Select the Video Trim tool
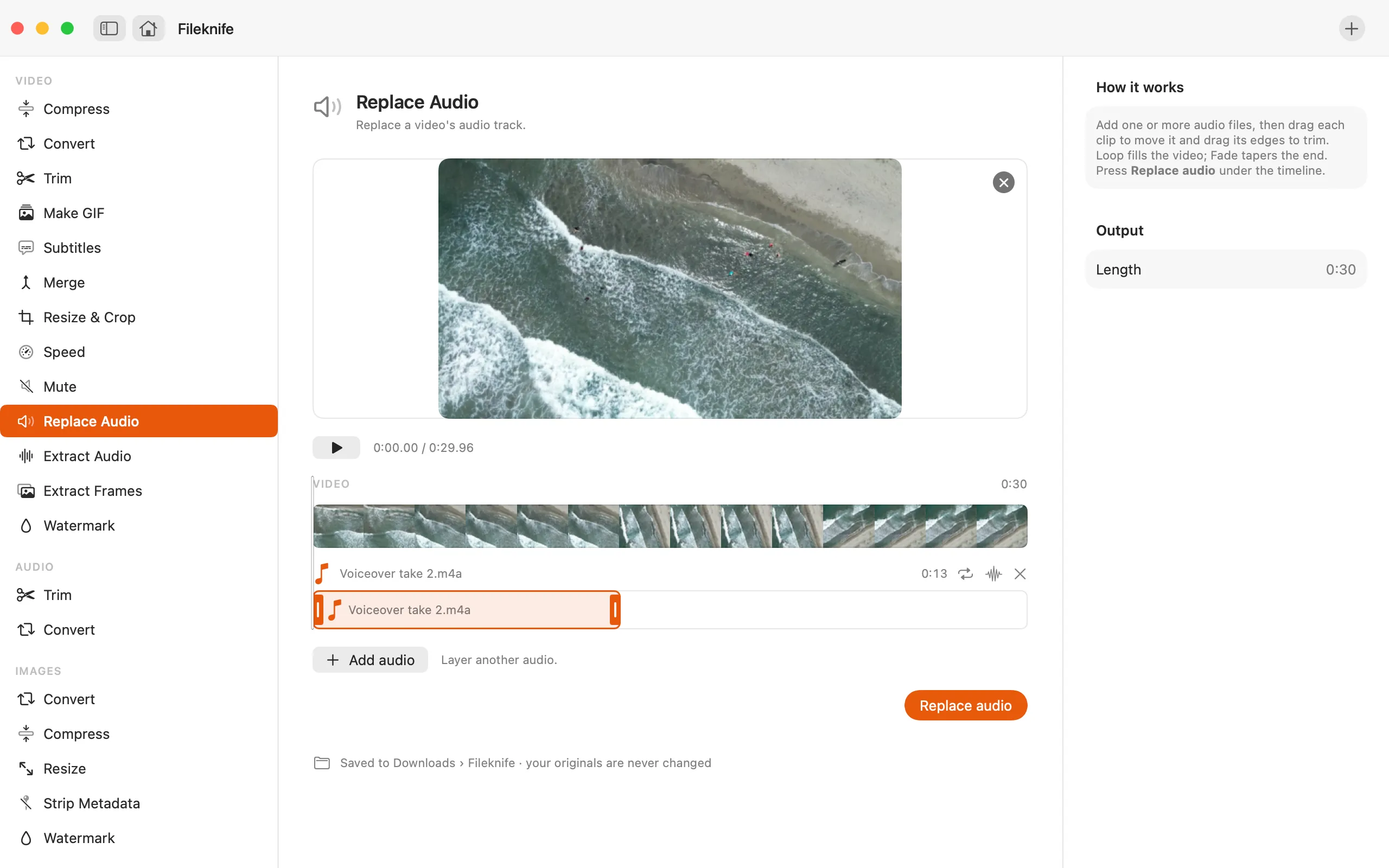This screenshot has width=1389, height=868. pos(139,178)
